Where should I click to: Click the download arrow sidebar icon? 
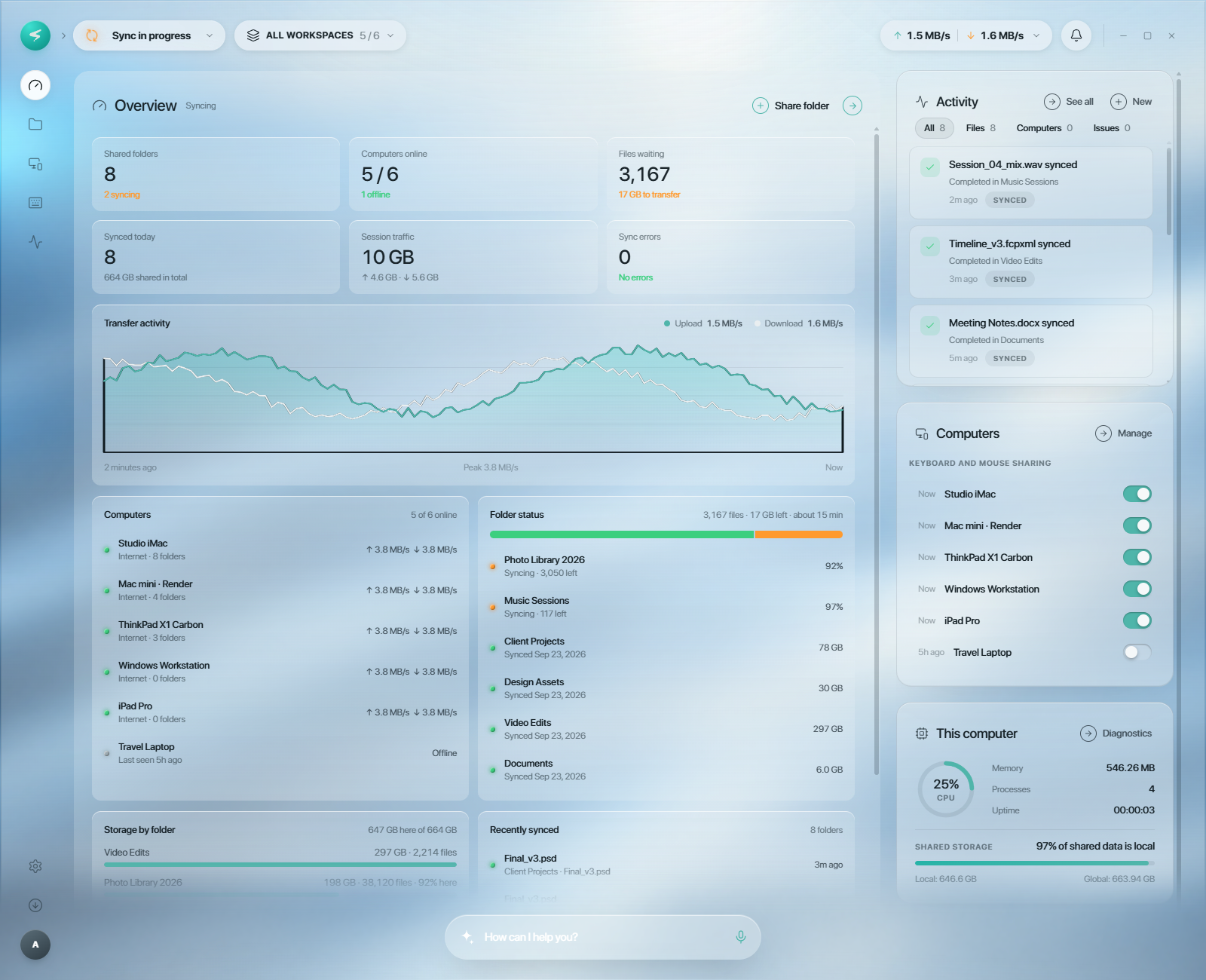(35, 905)
